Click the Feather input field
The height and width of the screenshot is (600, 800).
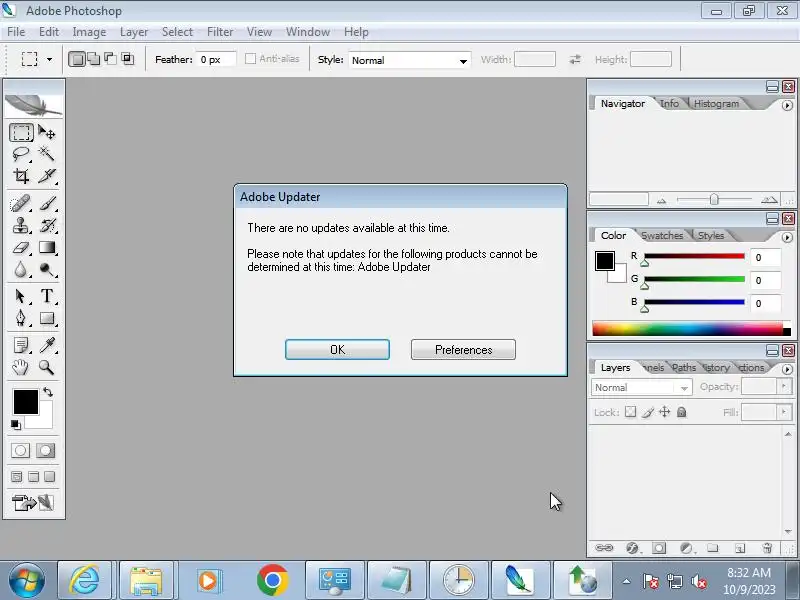coord(217,59)
